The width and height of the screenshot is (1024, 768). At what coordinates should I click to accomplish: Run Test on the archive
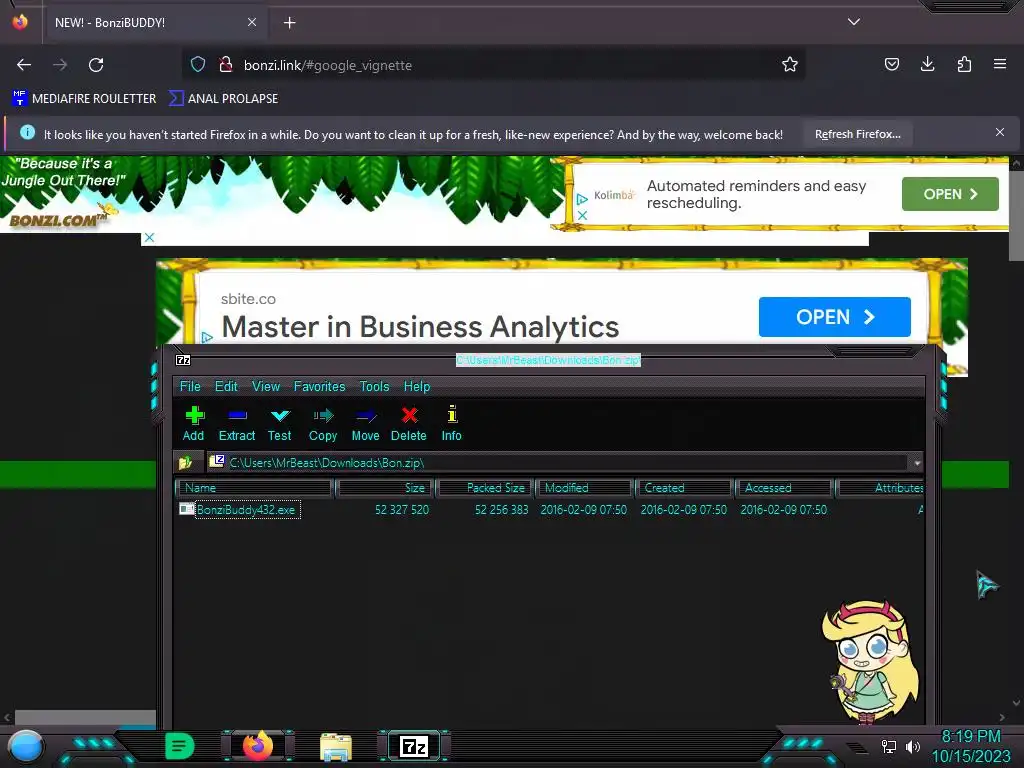(280, 424)
